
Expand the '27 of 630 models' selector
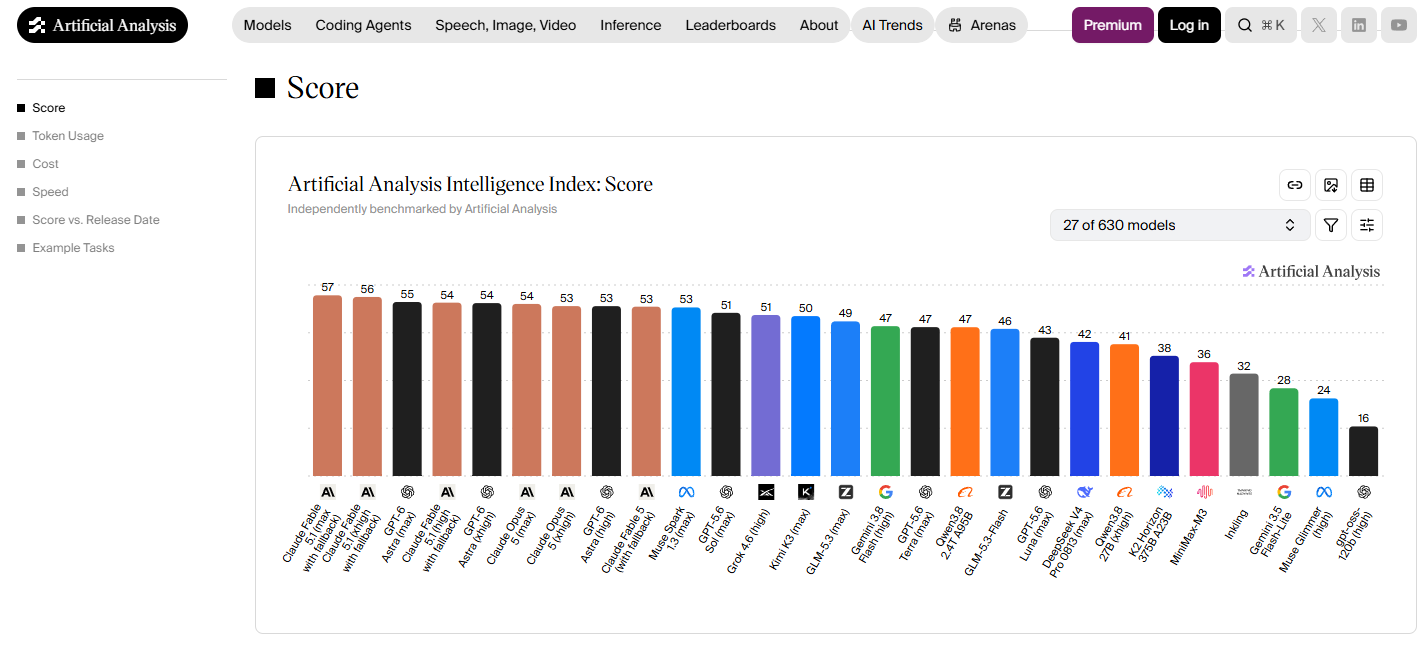pyautogui.click(x=1180, y=225)
